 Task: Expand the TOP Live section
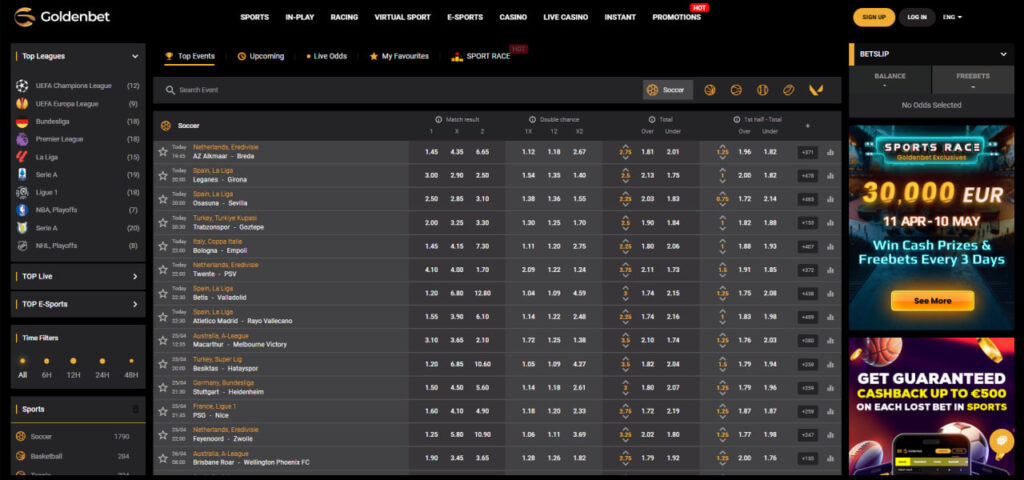(x=135, y=276)
